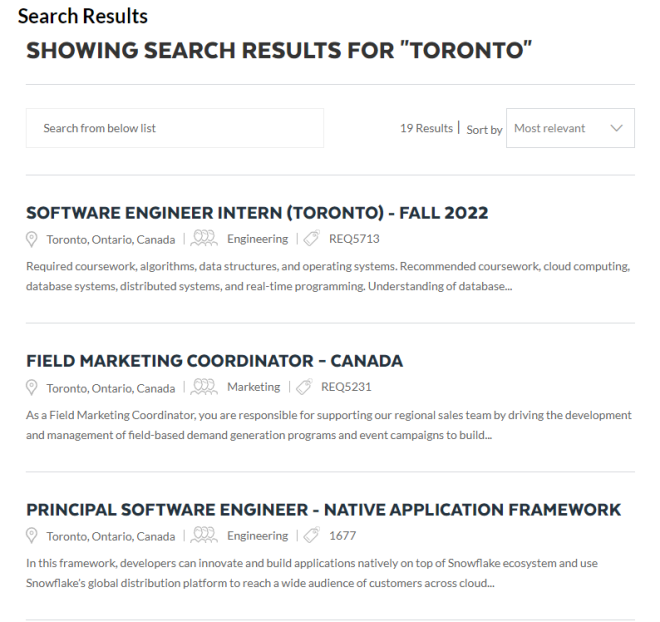Click the tag icon next to 1677
Viewport: 660px width, 622px height.
(x=311, y=535)
